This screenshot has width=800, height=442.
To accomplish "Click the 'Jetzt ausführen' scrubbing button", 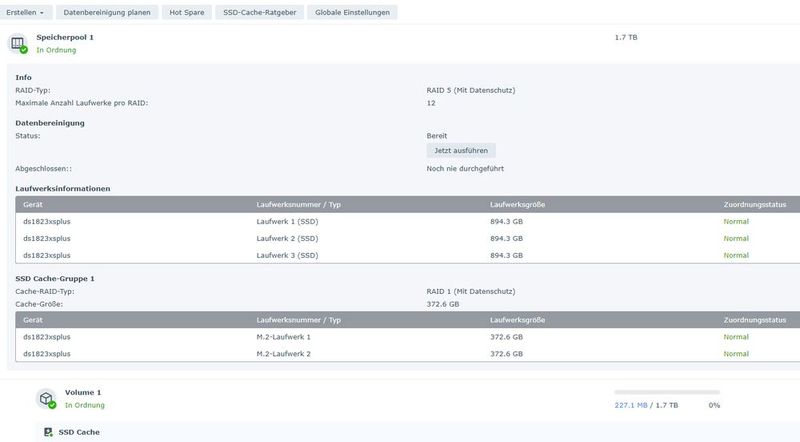I will [x=461, y=151].
